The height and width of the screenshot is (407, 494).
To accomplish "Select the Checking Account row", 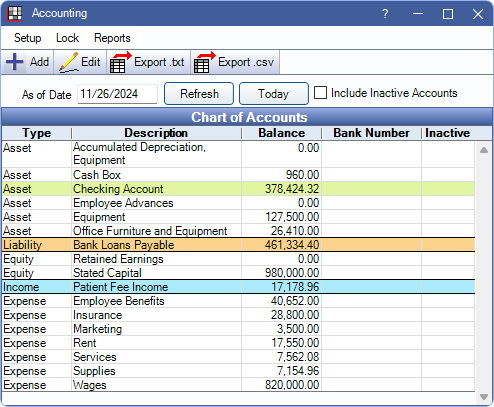I will pos(238,189).
